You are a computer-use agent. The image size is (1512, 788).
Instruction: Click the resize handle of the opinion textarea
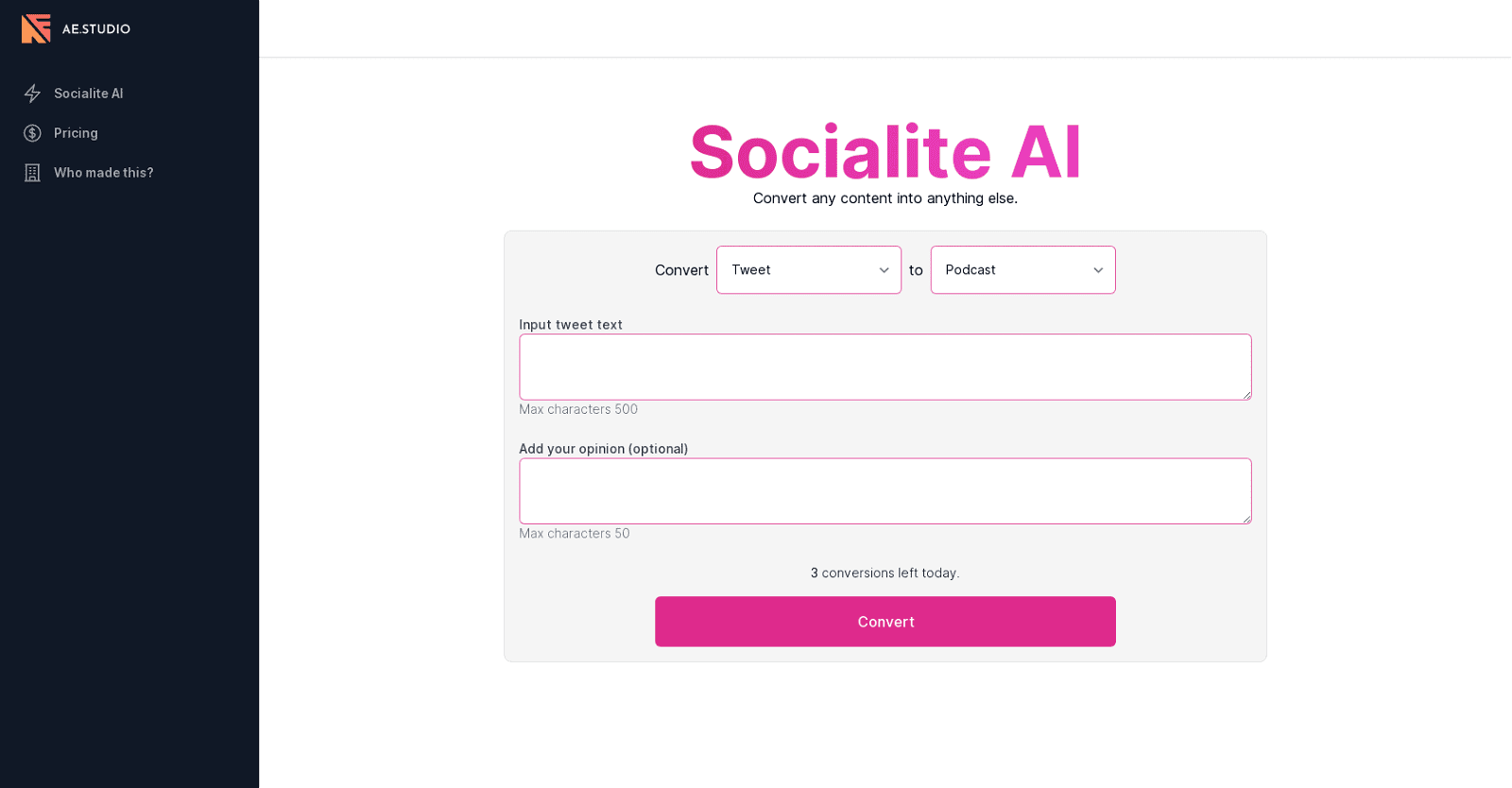(x=1246, y=519)
